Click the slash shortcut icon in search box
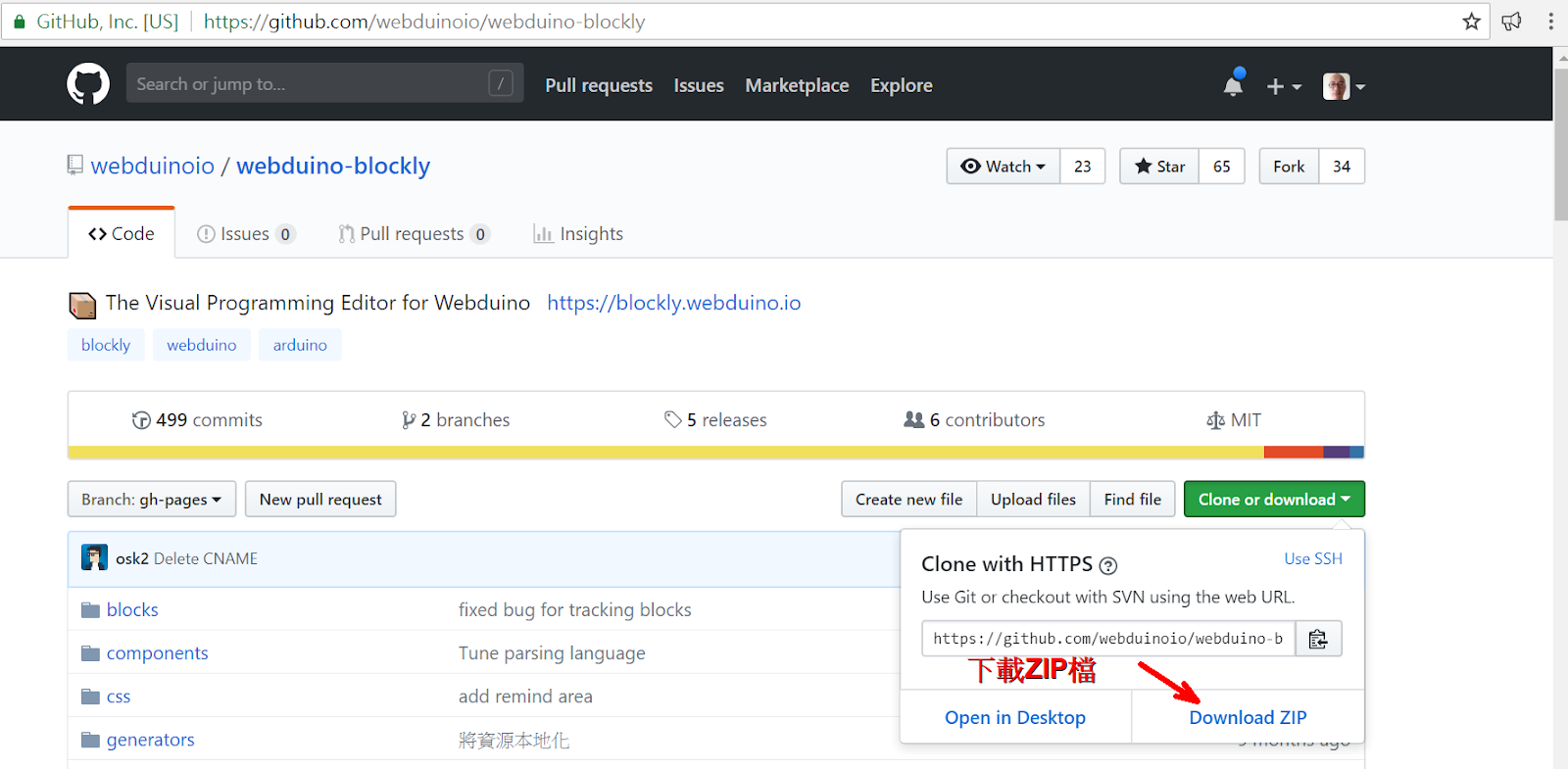 click(x=501, y=84)
